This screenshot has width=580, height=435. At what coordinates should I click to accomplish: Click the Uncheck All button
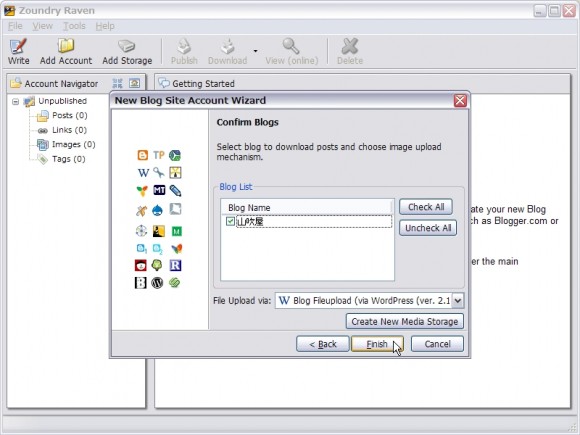click(428, 228)
